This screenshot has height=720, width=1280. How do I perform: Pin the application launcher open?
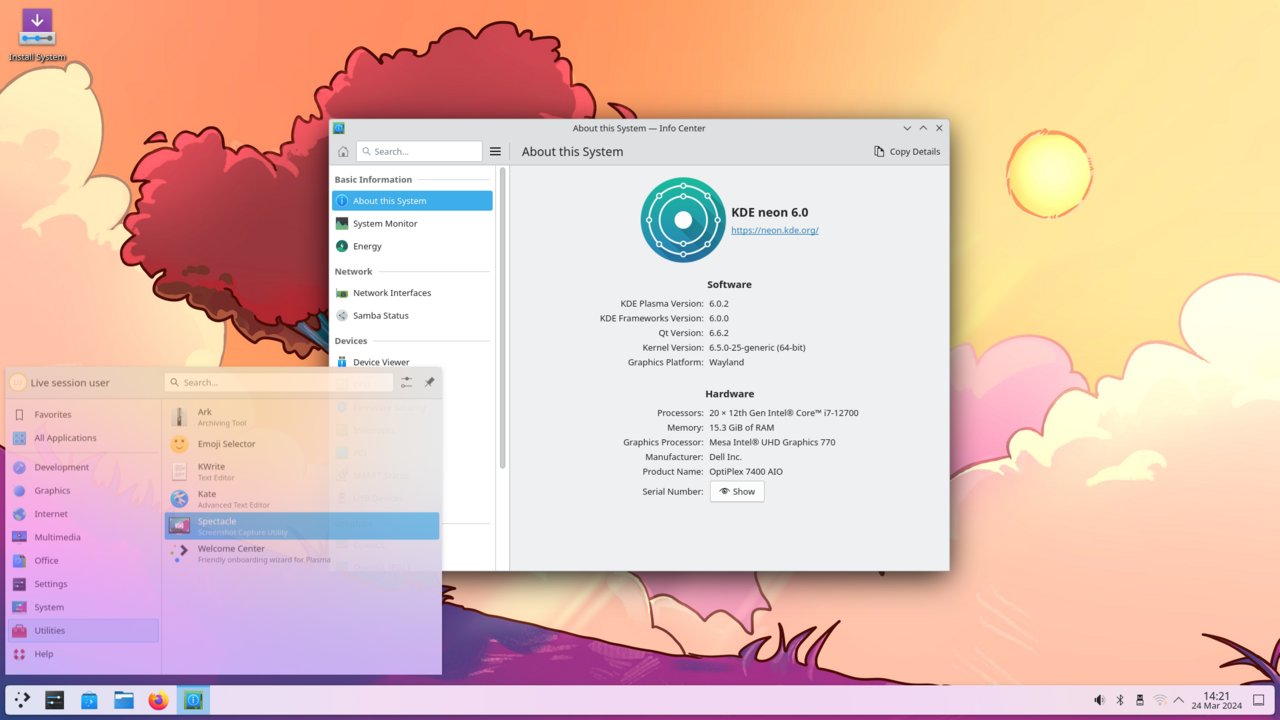(x=429, y=382)
